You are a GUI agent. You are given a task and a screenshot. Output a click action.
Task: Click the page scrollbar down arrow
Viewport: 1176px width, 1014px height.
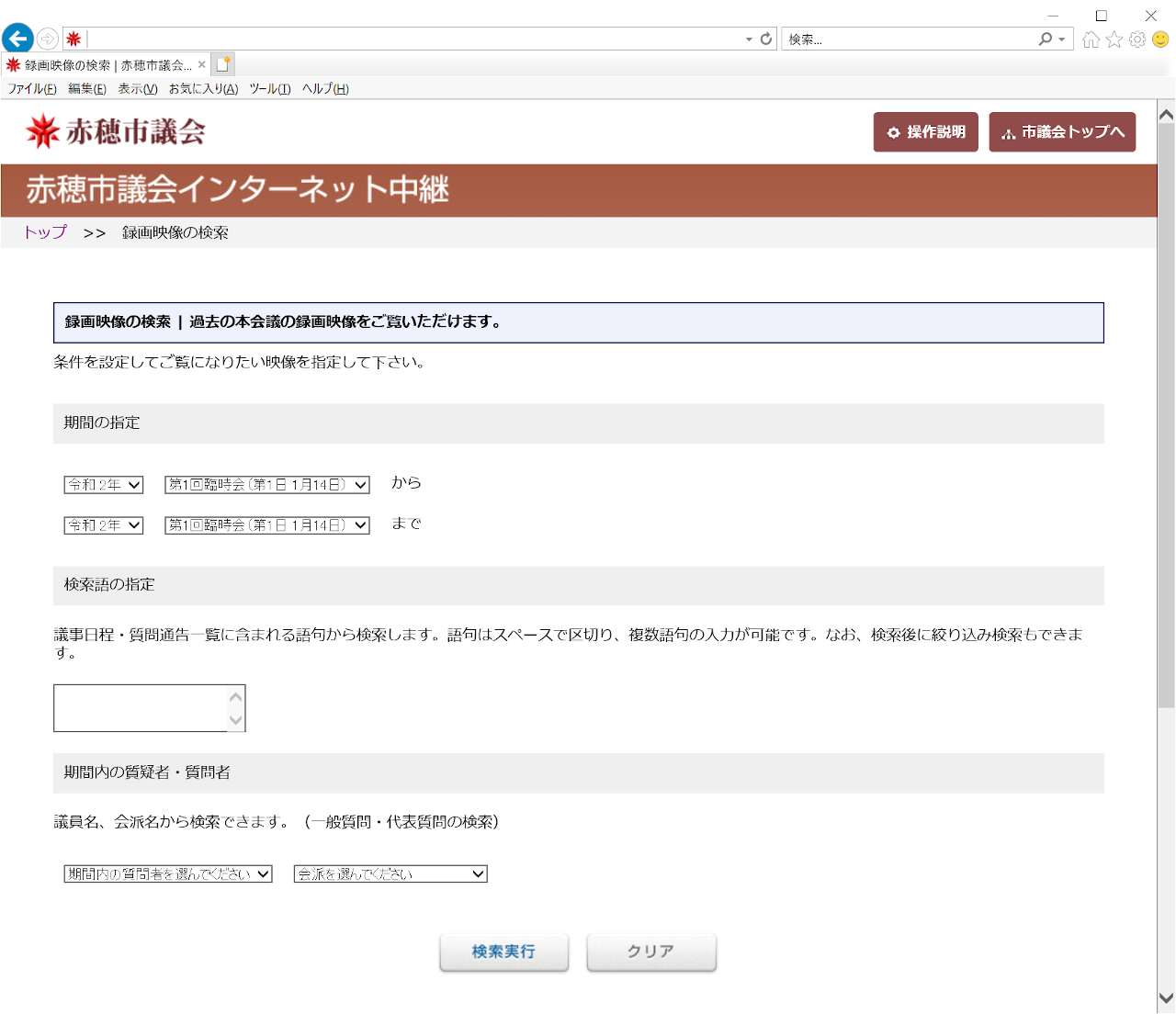1166,998
